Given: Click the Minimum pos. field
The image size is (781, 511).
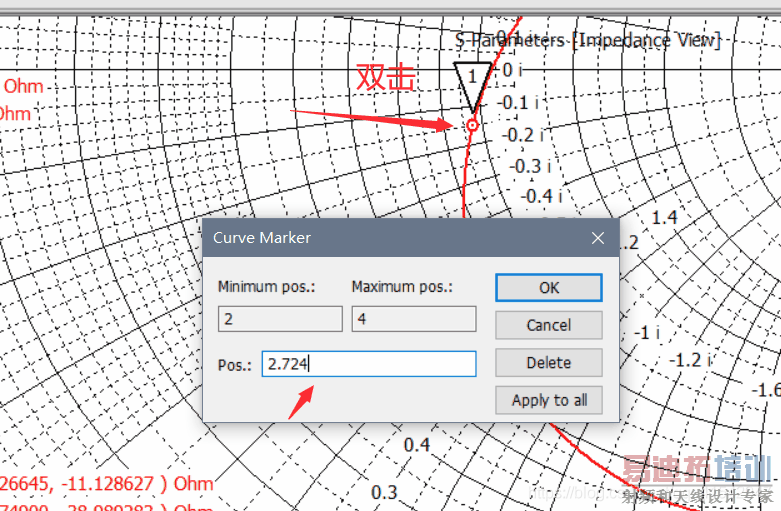Looking at the screenshot, I should pos(280,319).
